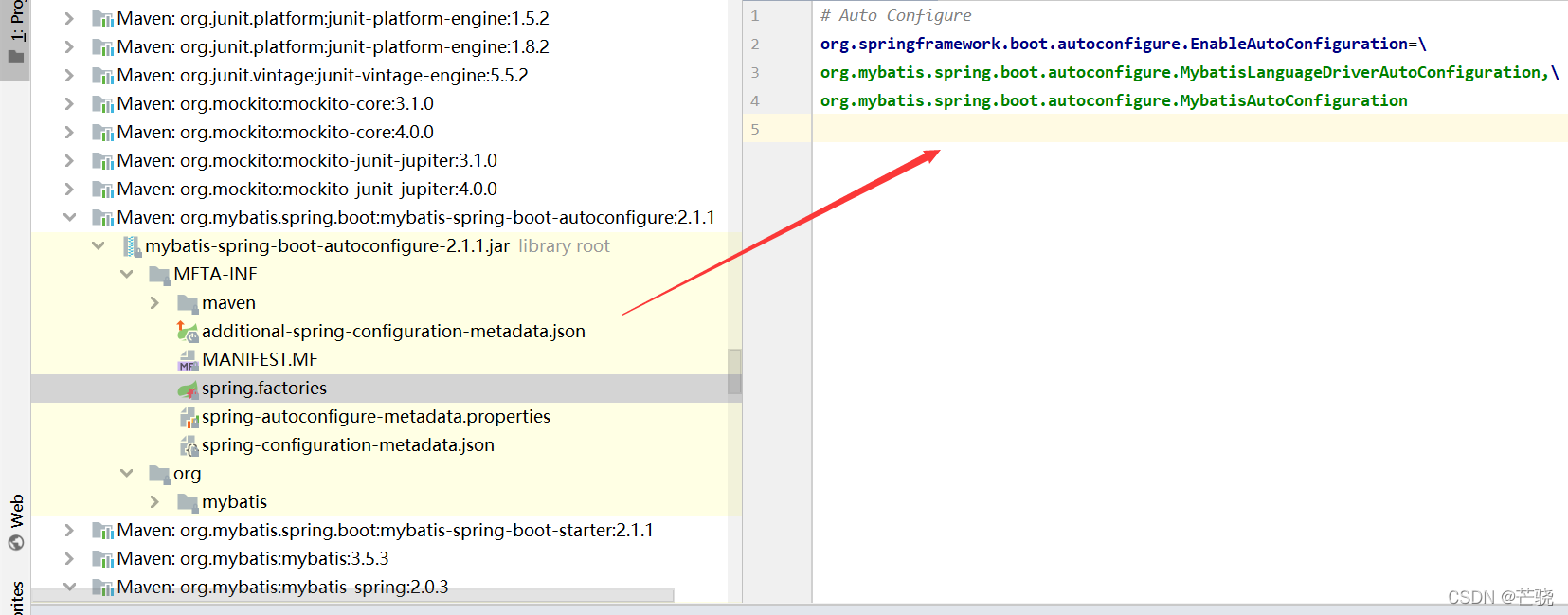The width and height of the screenshot is (1568, 615).
Task: Click the MybatisAutoConfiguration line in editor
Action: (1113, 100)
